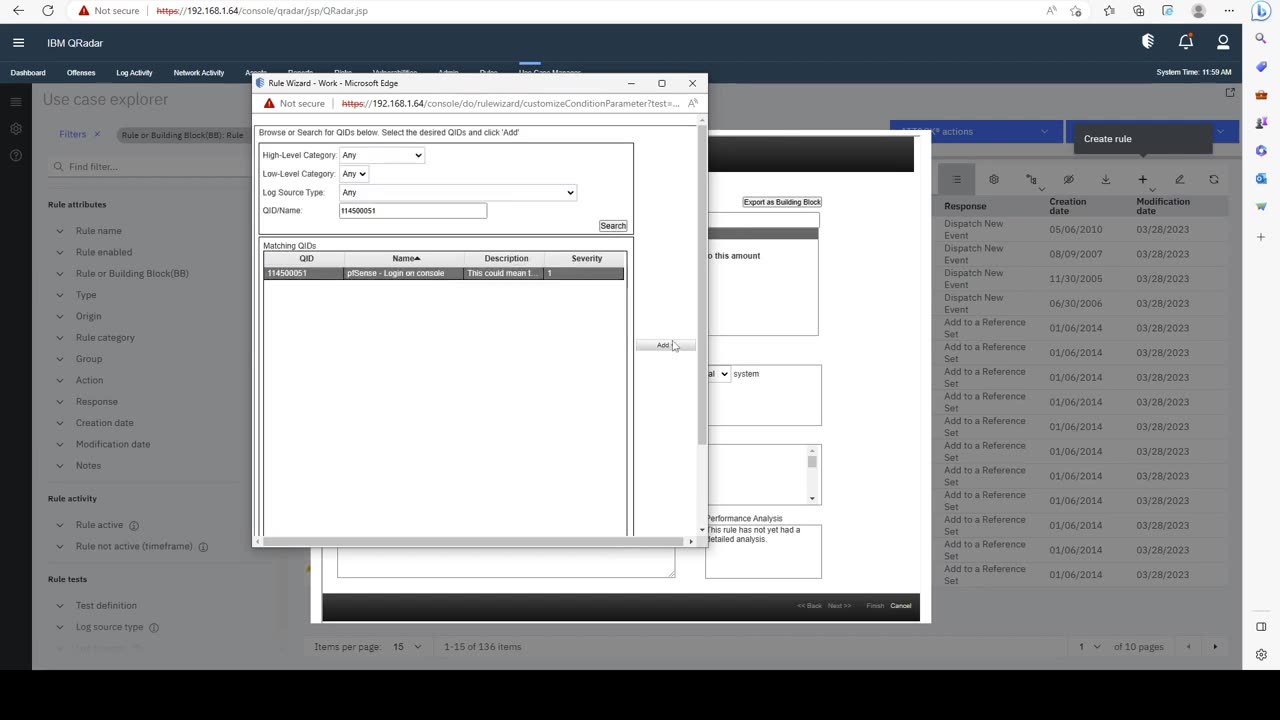This screenshot has height=720, width=1280.
Task: Click the Find filter search box
Action: [x=152, y=167]
